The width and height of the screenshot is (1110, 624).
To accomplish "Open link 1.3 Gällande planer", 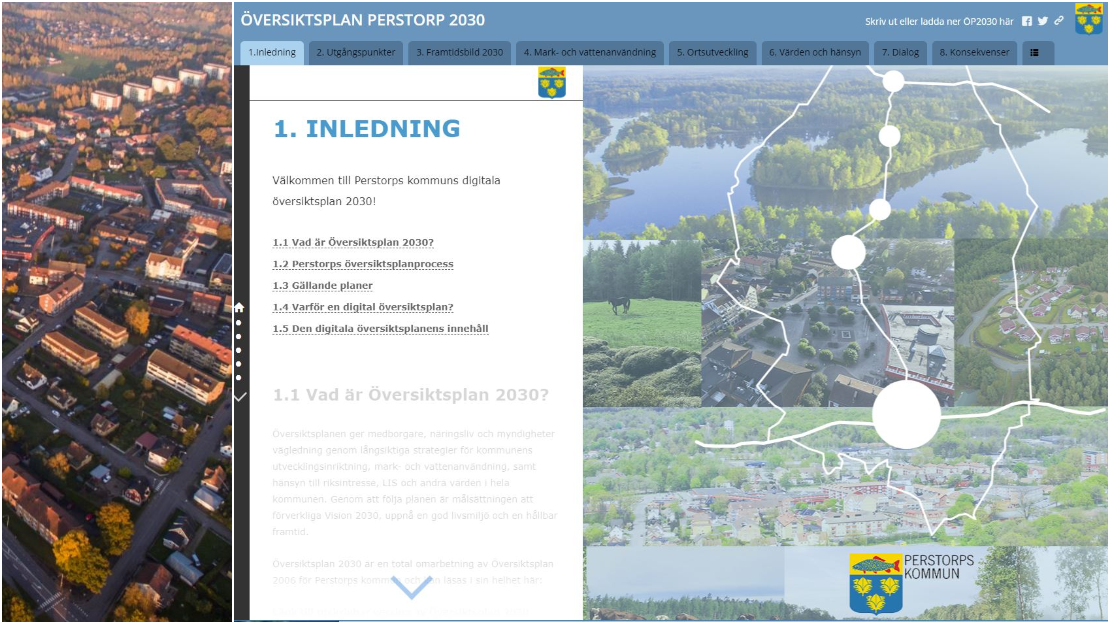I will tap(323, 285).
